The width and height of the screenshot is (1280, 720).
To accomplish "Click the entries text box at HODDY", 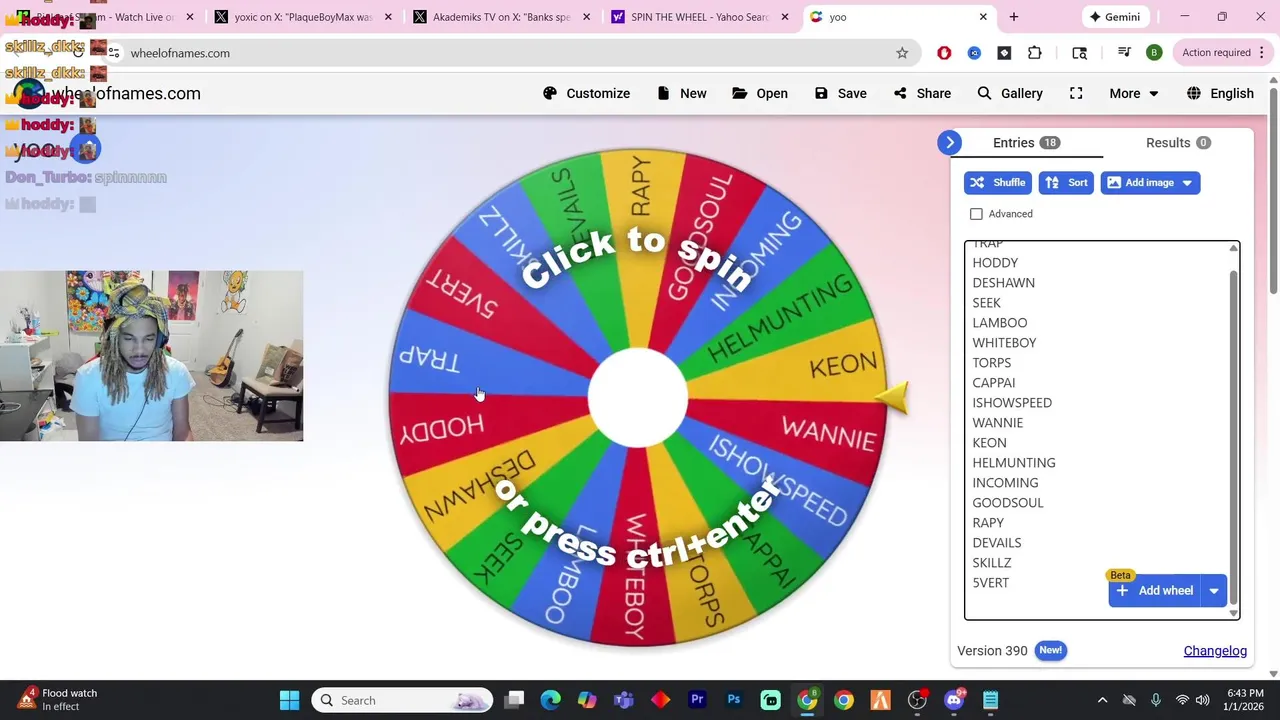I will click(x=995, y=263).
